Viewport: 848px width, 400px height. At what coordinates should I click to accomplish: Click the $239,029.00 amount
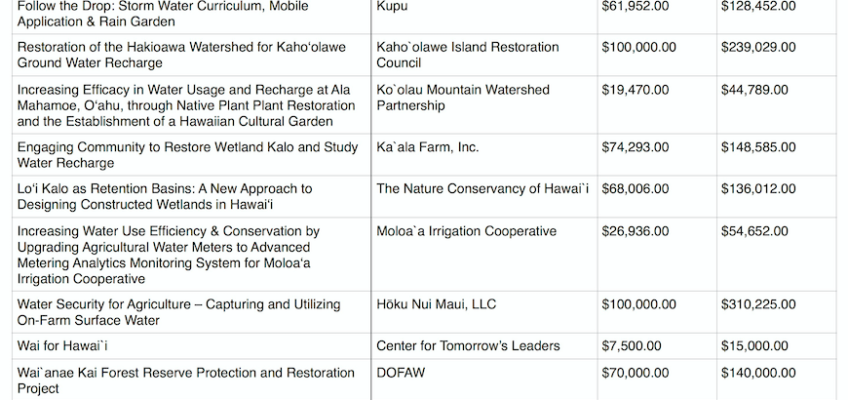[758, 47]
